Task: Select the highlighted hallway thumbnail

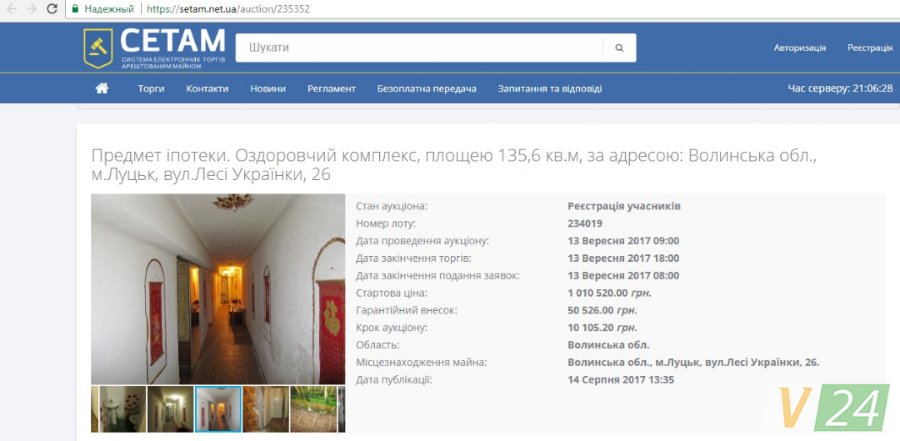Action: [218, 409]
